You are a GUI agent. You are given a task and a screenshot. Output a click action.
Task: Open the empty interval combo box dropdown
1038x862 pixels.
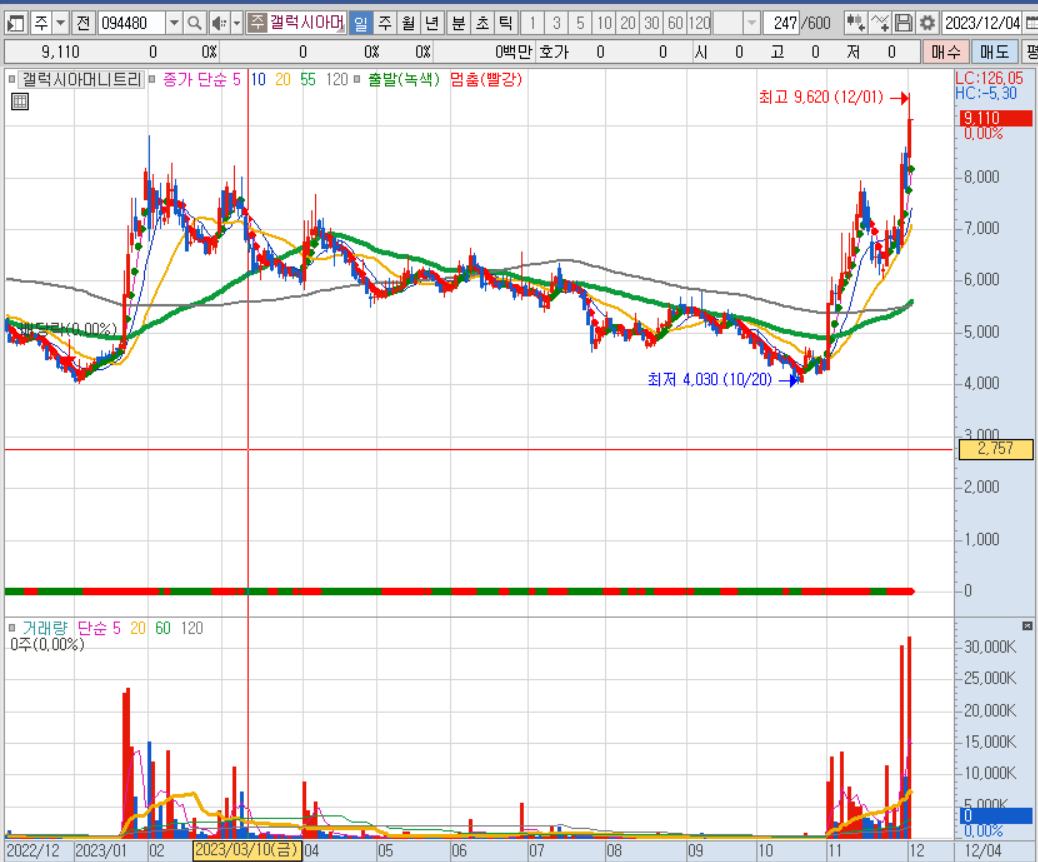(751, 23)
